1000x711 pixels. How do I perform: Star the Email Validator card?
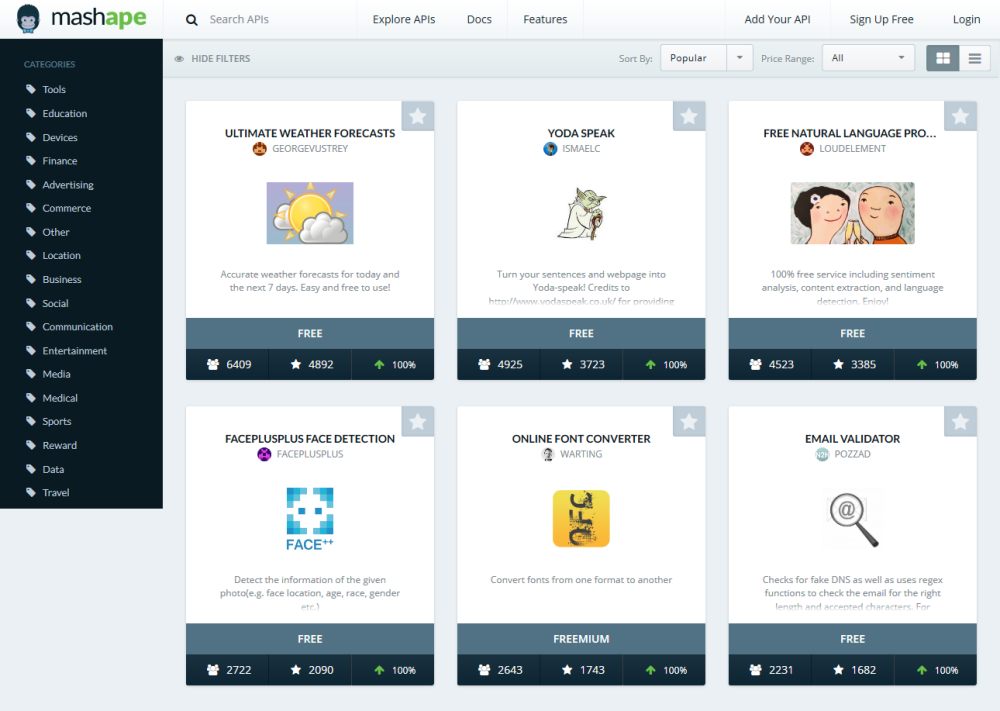click(960, 421)
